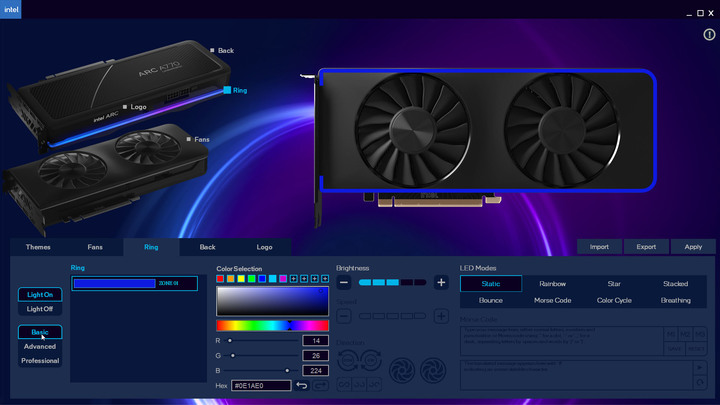Image resolution: width=720 pixels, height=405 pixels.
Task: Click the Hex field showing #0E1AE0
Action: [261, 385]
